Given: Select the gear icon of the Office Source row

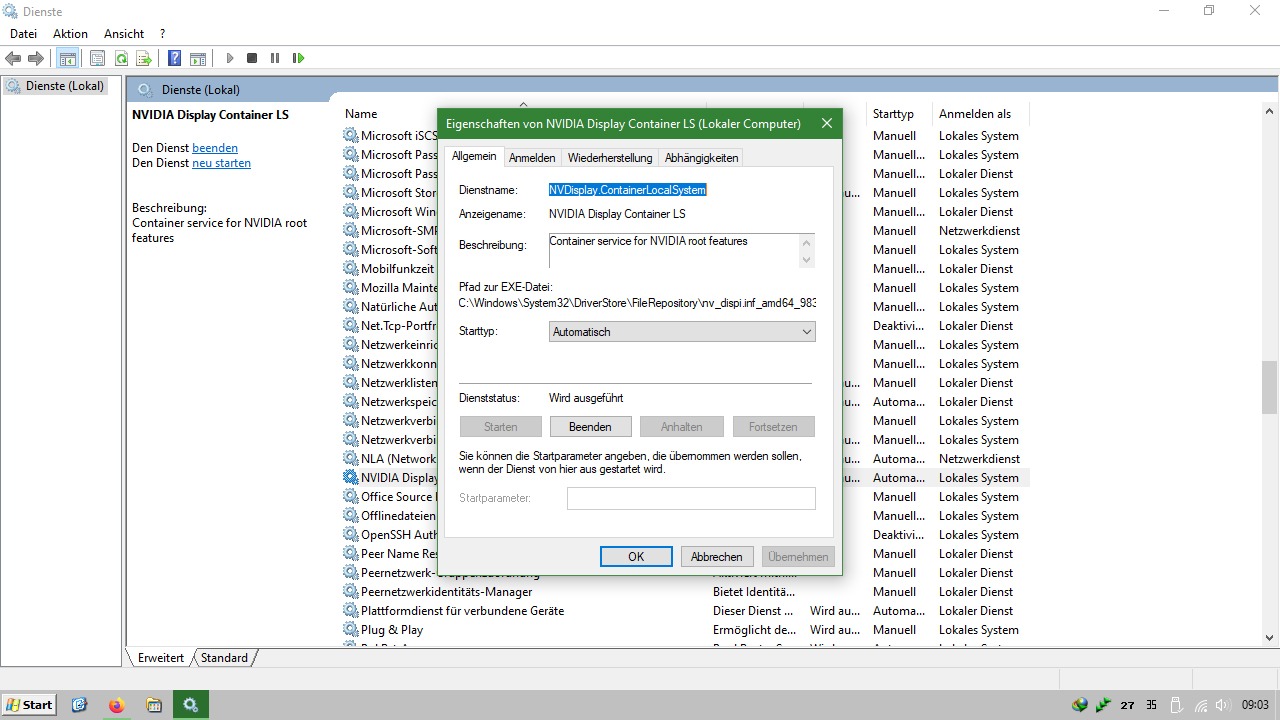Looking at the screenshot, I should pos(350,497).
